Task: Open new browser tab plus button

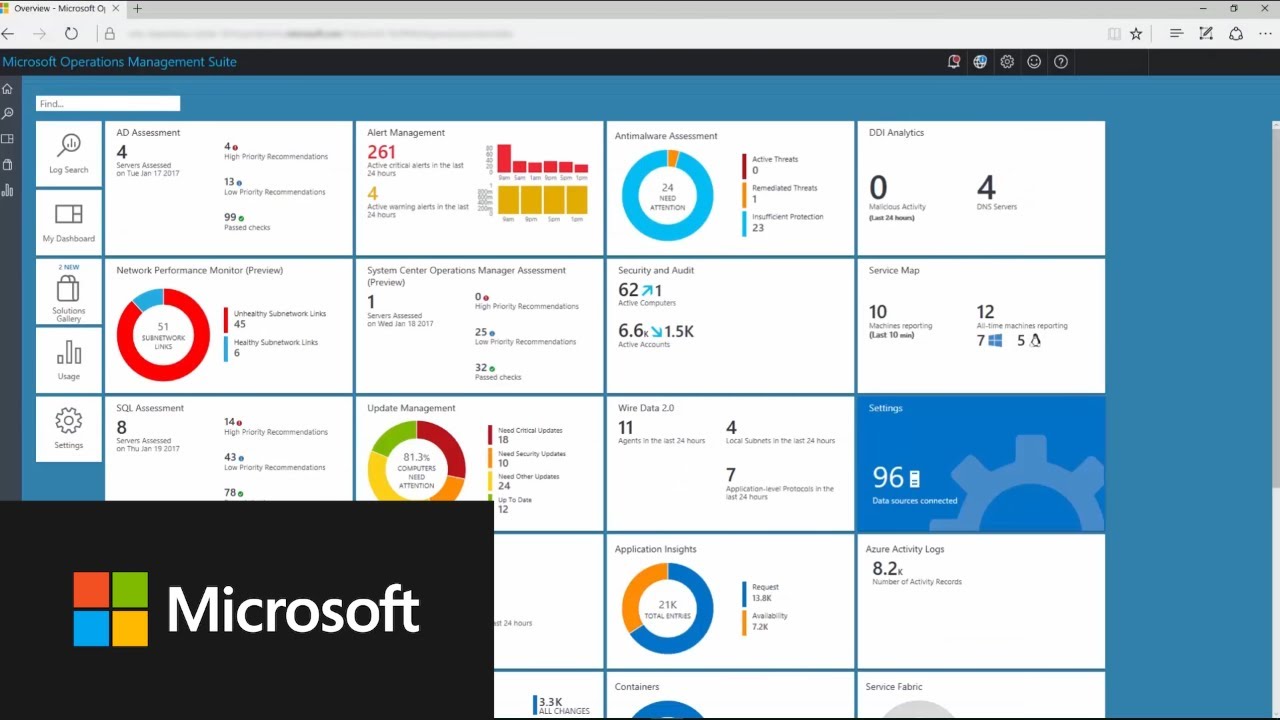Action: tap(137, 8)
